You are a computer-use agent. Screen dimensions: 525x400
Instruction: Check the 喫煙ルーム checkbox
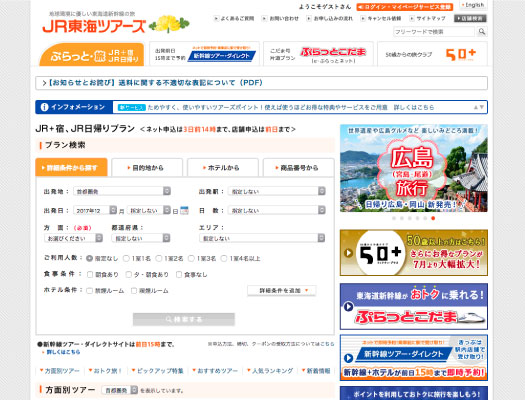tap(134, 291)
